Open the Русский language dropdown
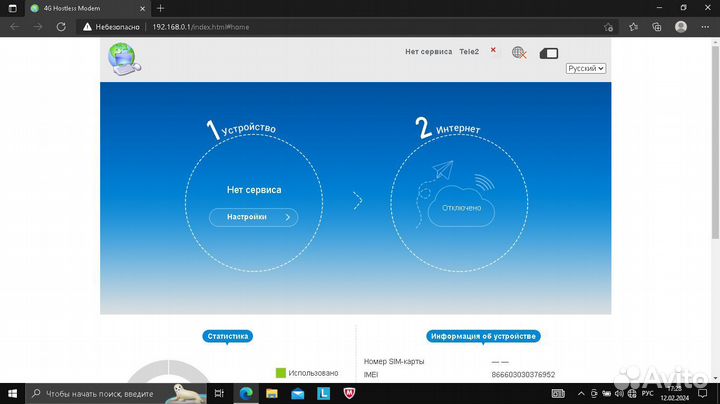 click(585, 68)
